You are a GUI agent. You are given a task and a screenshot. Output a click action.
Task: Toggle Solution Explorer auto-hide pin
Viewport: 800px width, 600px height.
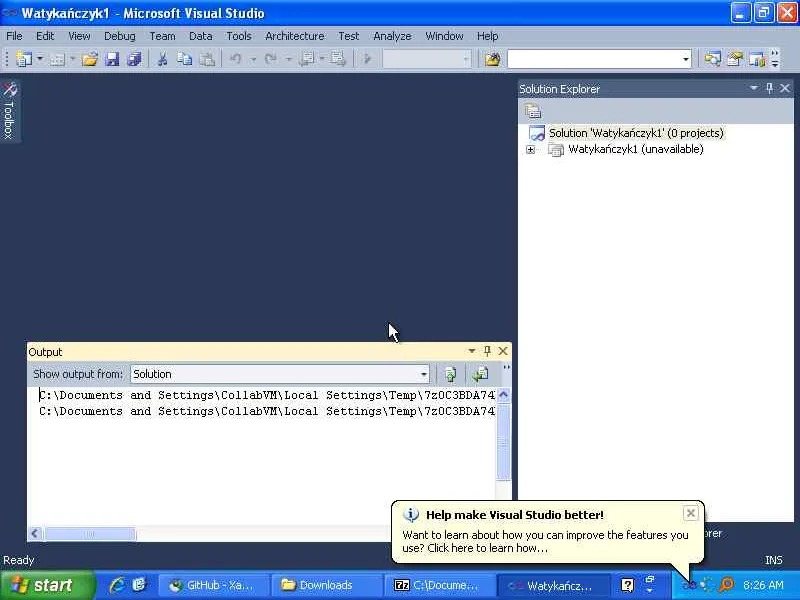[x=769, y=88]
